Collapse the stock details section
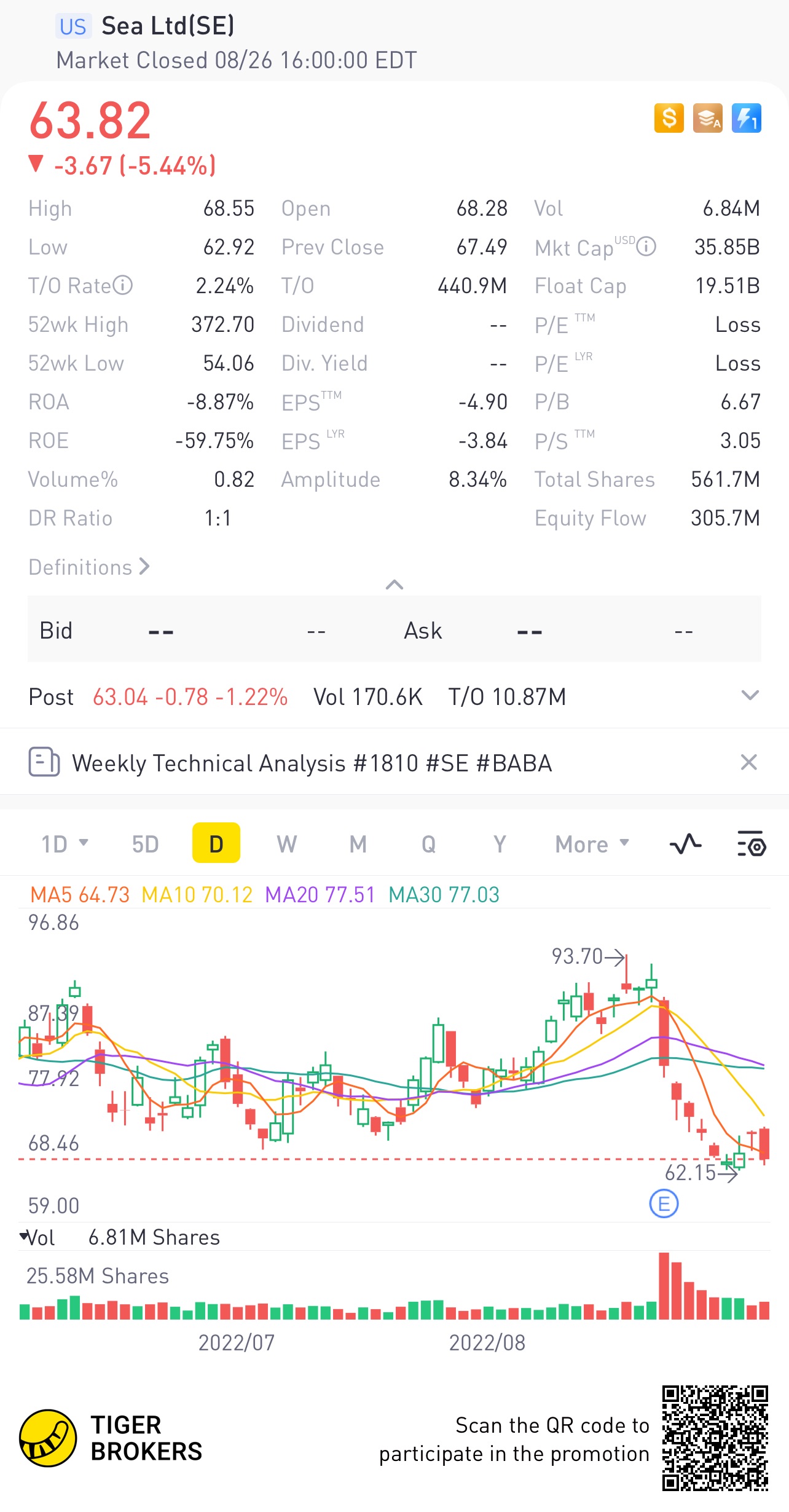This screenshot has width=789, height=1512. click(x=394, y=585)
